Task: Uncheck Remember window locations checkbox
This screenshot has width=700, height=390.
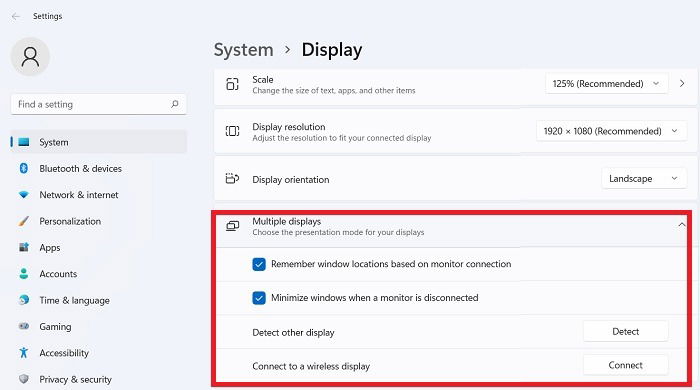Action: 259,264
